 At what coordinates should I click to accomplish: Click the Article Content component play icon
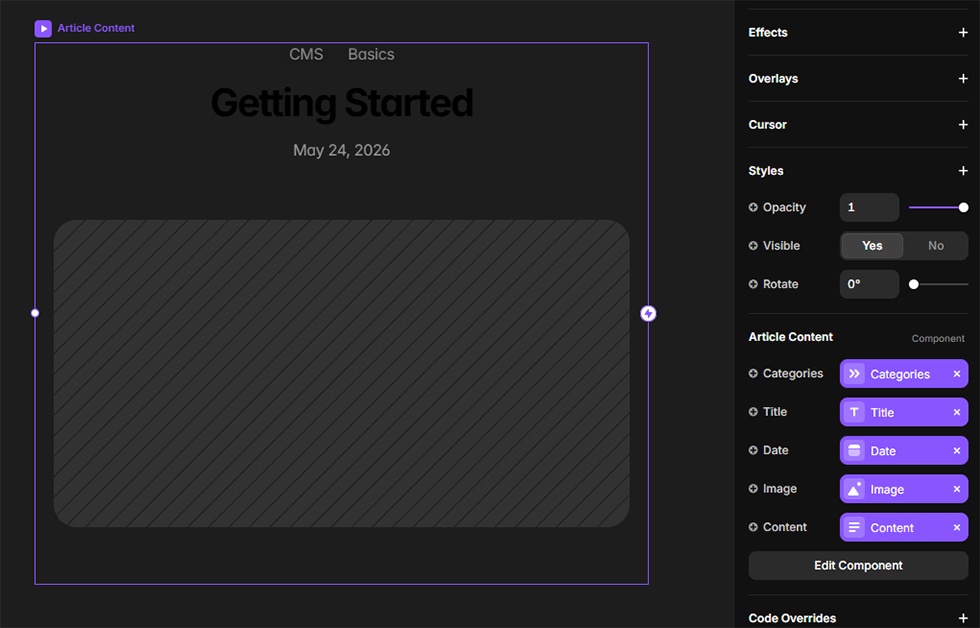(x=43, y=28)
